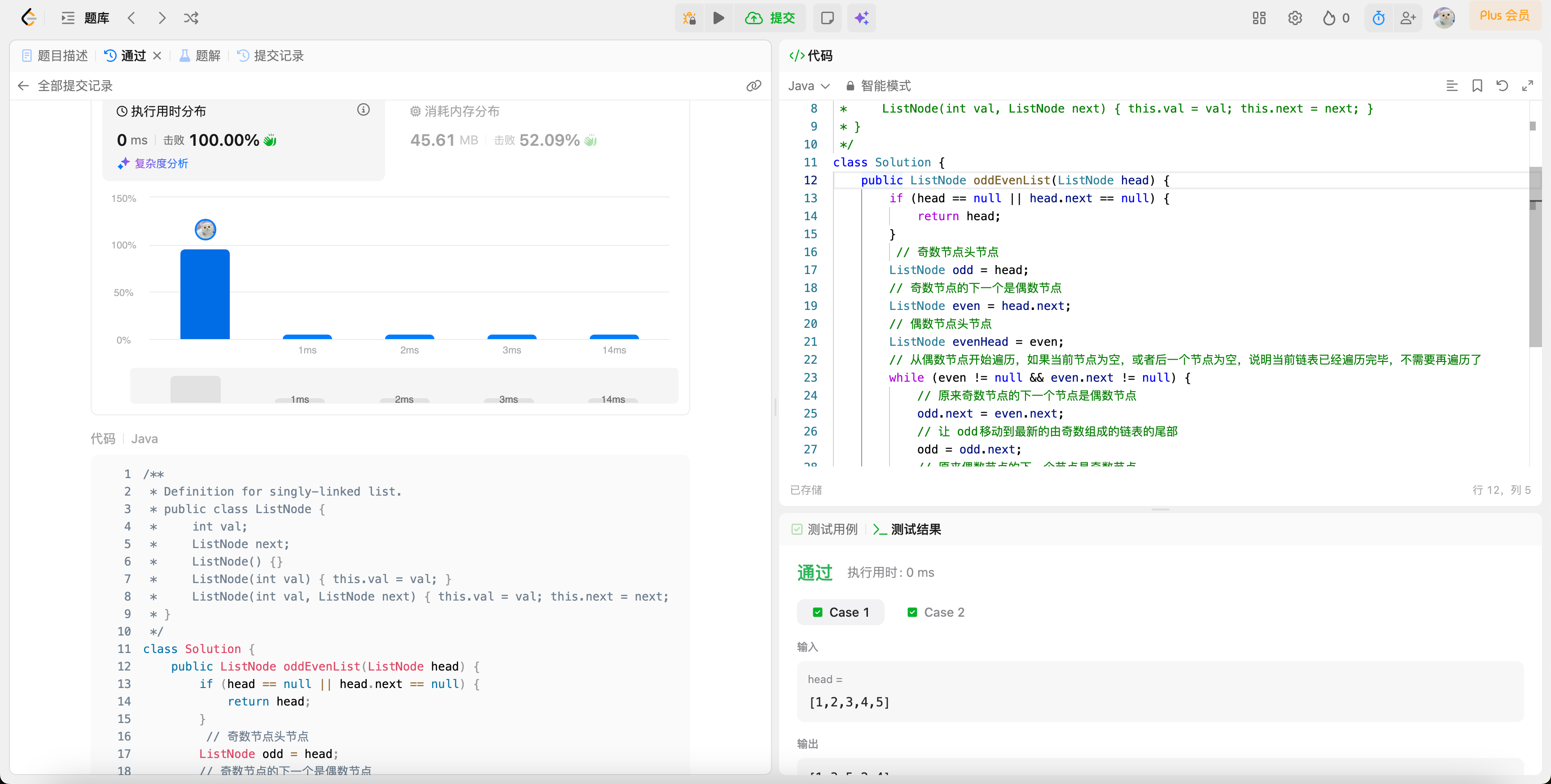
Task: Open the notes sticky icon
Action: [x=827, y=18]
